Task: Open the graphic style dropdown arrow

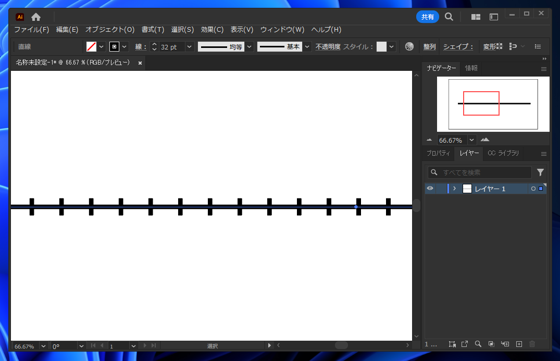Action: pos(392,47)
